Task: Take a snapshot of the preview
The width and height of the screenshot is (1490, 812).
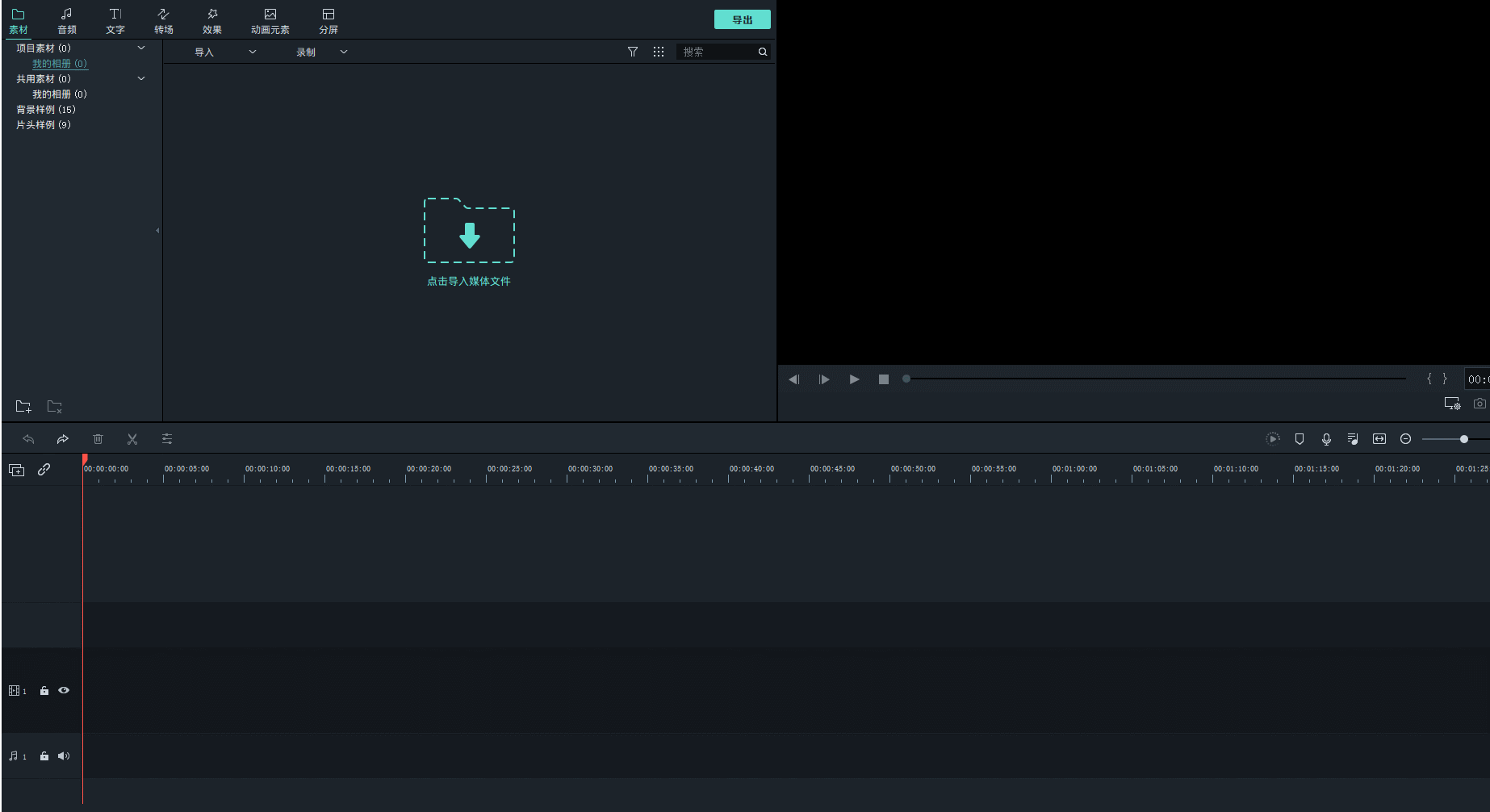Action: [1480, 404]
